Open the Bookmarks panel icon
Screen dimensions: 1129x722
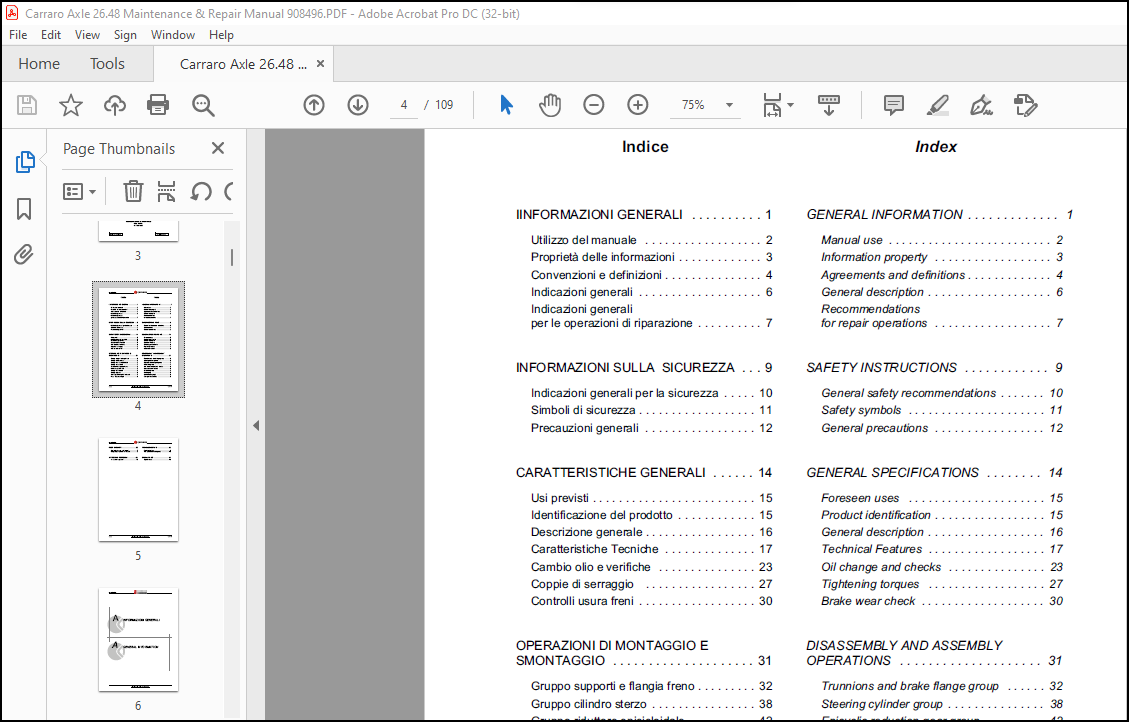click(24, 209)
